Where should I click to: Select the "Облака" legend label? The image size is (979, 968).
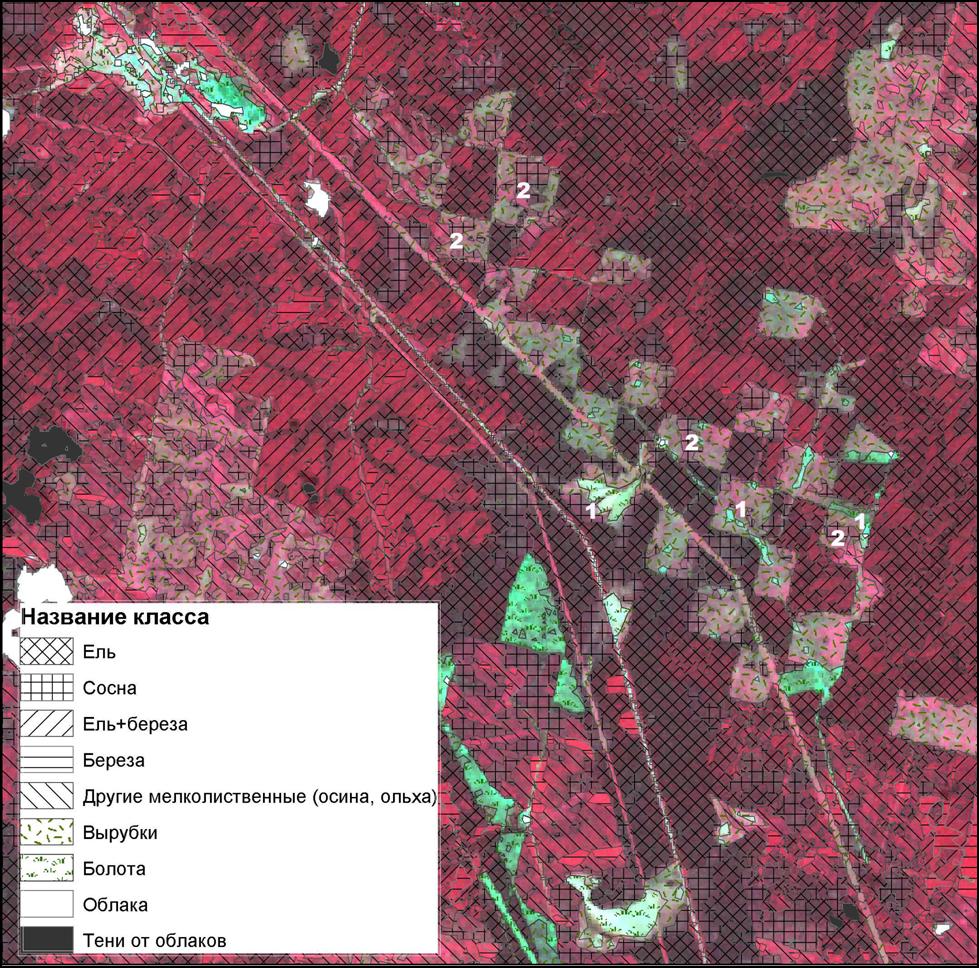tap(115, 905)
